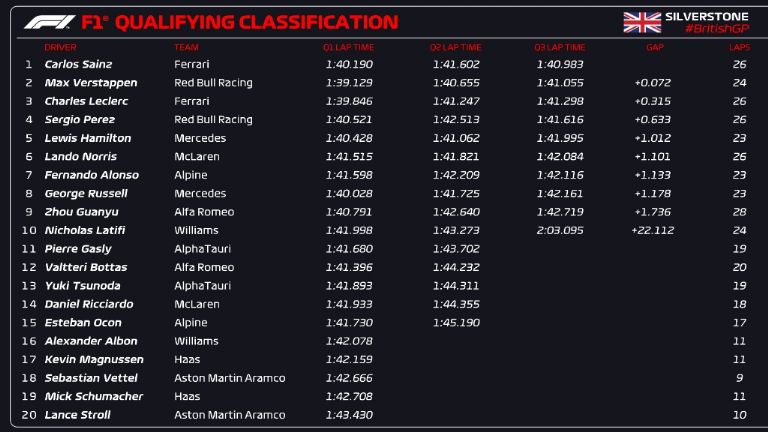Click Fernando Alonso's driver name
This screenshot has height=432, width=768.
pos(91,175)
